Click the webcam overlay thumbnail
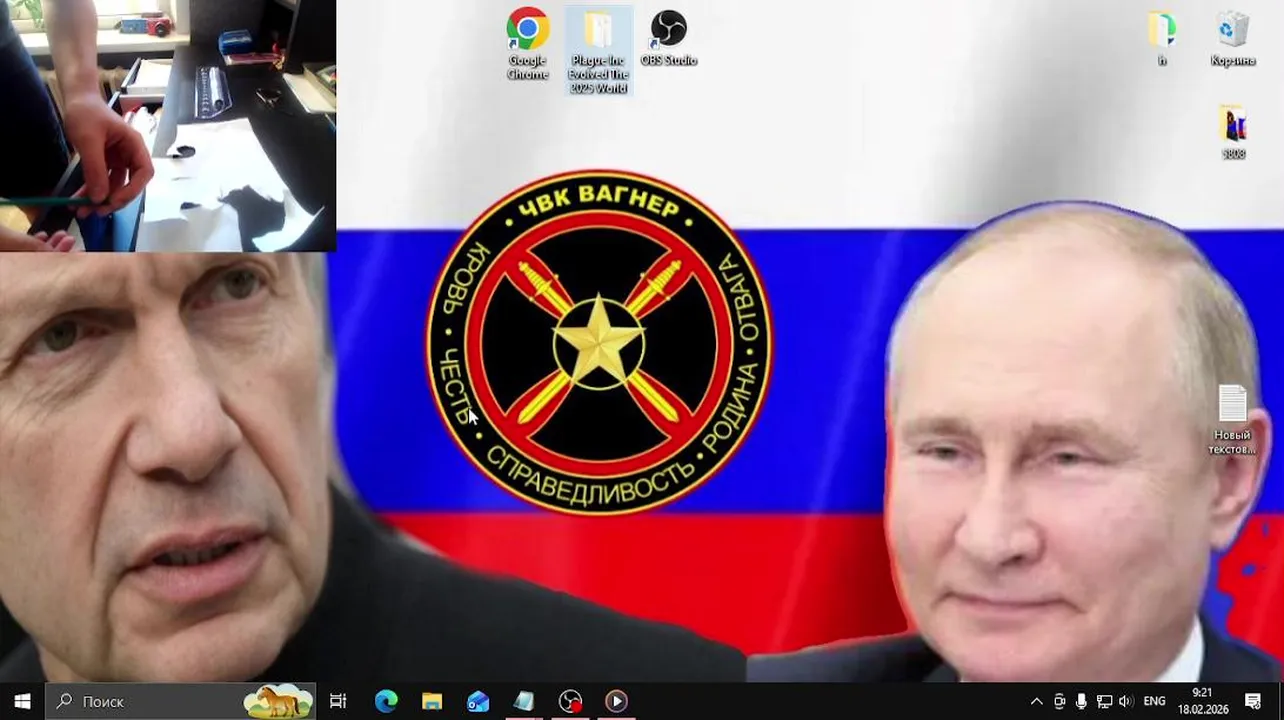Image resolution: width=1284 pixels, height=720 pixels. point(168,125)
